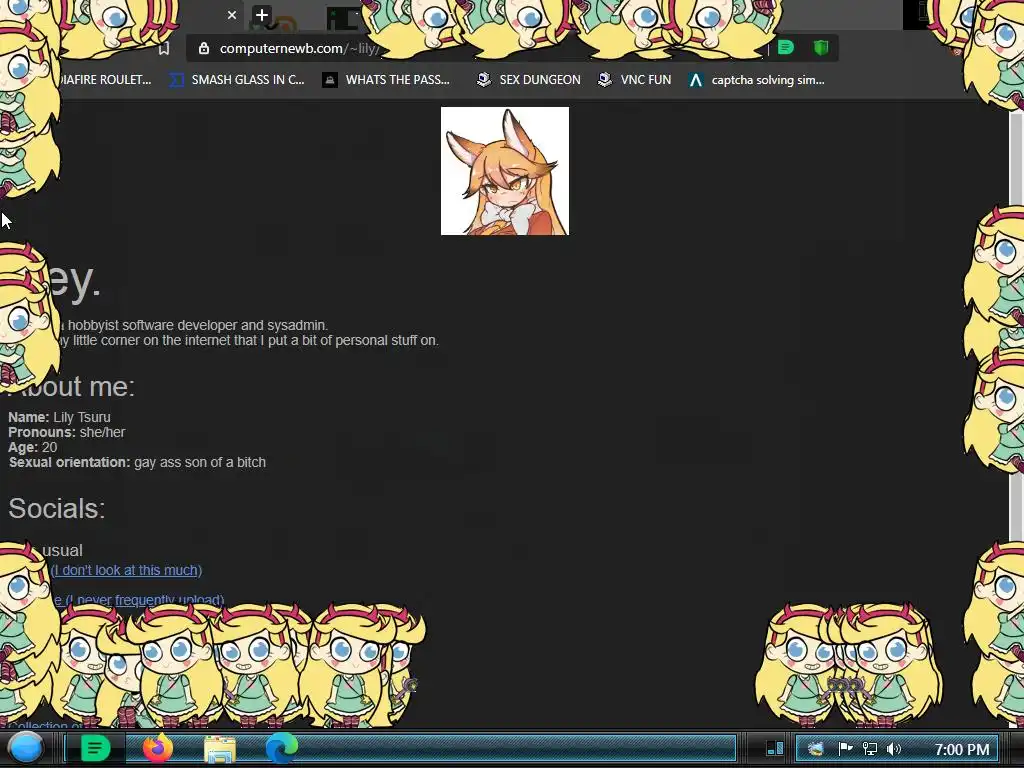Open the 7:00 PM clock
Screen dimensions: 1024x768
pos(961,749)
